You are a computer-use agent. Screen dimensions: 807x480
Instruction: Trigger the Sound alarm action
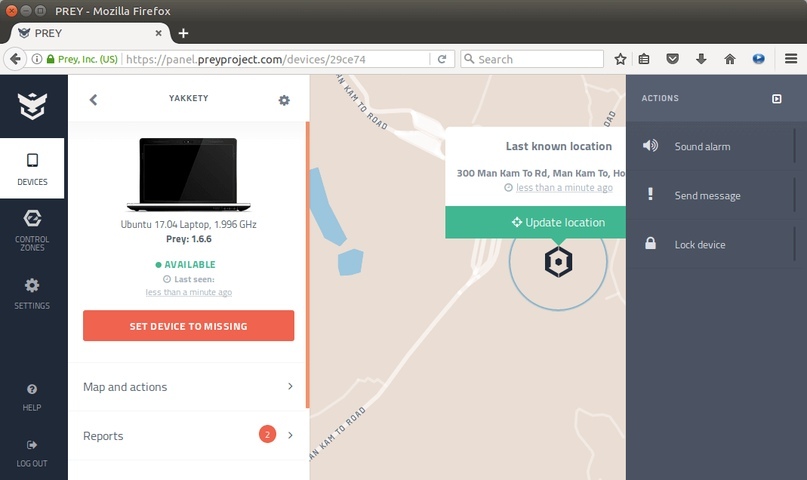(x=702, y=147)
